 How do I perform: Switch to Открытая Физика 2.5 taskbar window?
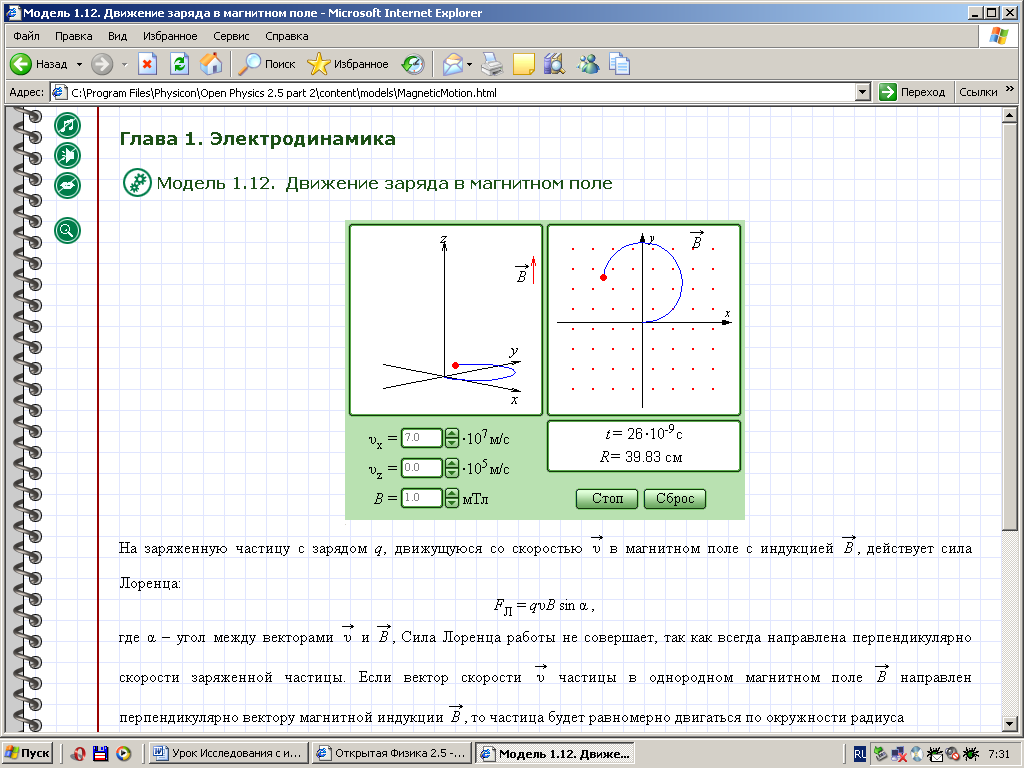pos(391,753)
